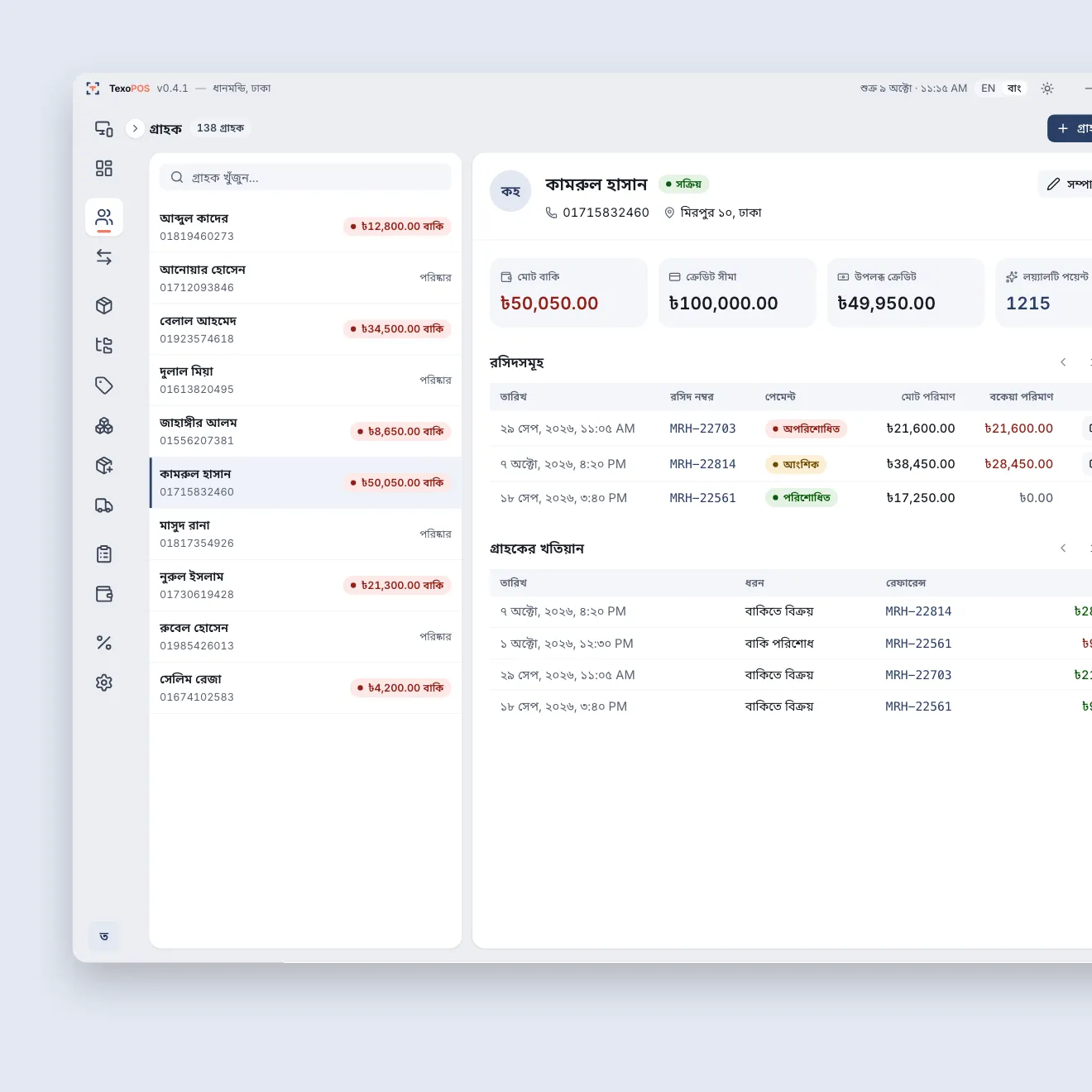The image size is (1092, 1092).
Task: Select customer আব্দুল কাদের in list
Action: click(305, 227)
